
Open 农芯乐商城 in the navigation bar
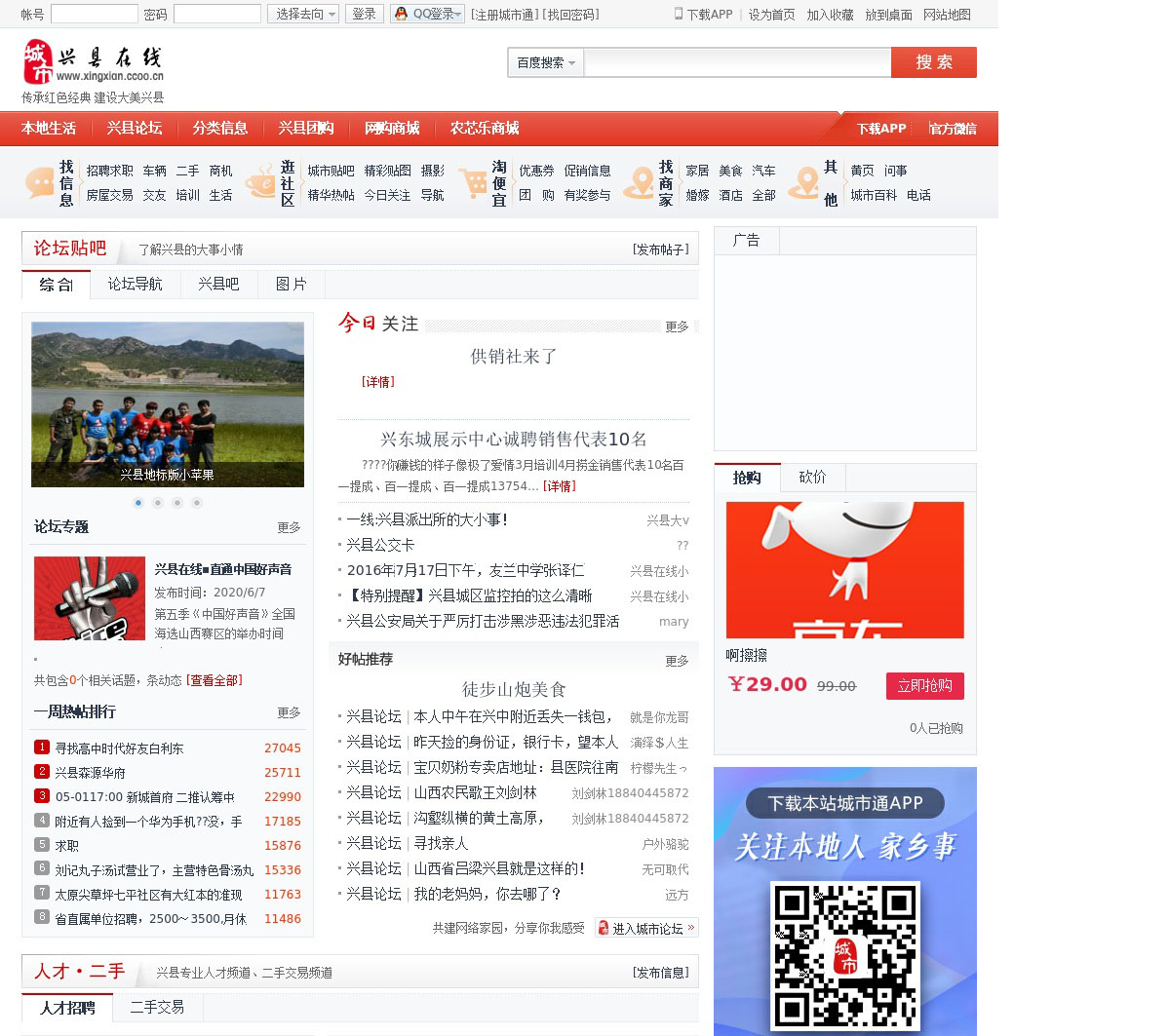[x=485, y=129]
